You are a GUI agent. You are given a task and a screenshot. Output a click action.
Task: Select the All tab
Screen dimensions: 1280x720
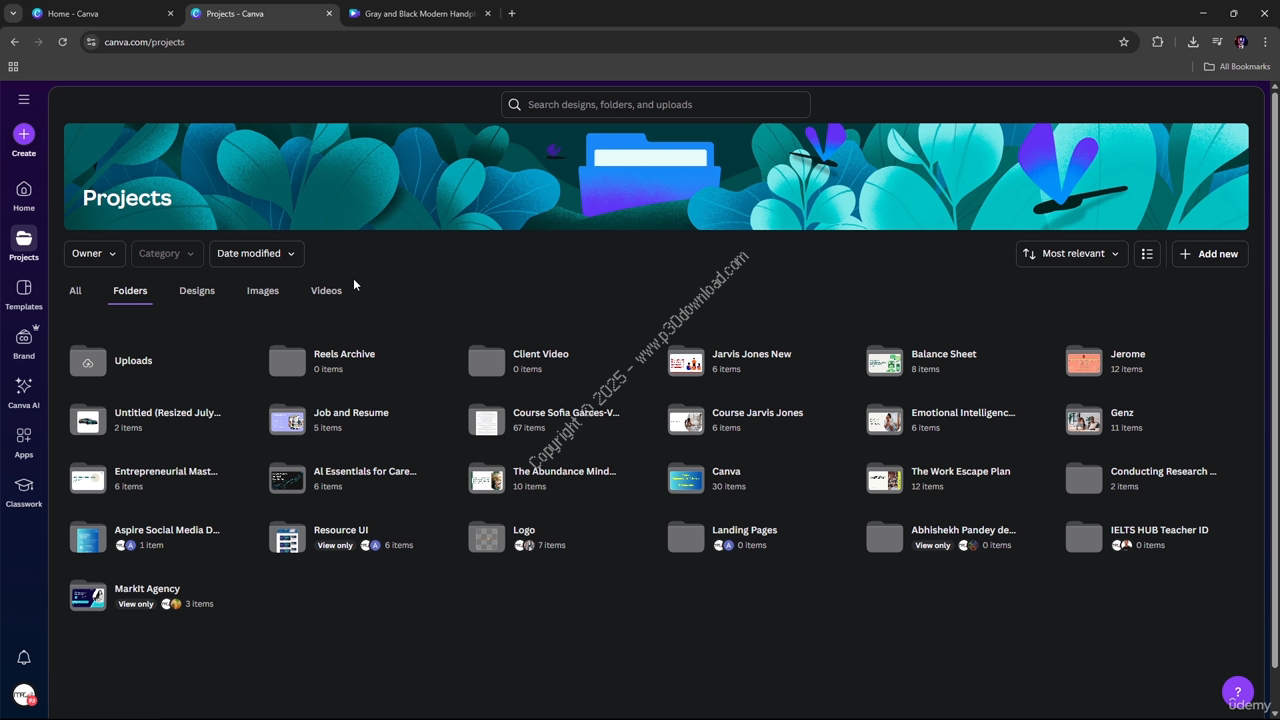(75, 291)
